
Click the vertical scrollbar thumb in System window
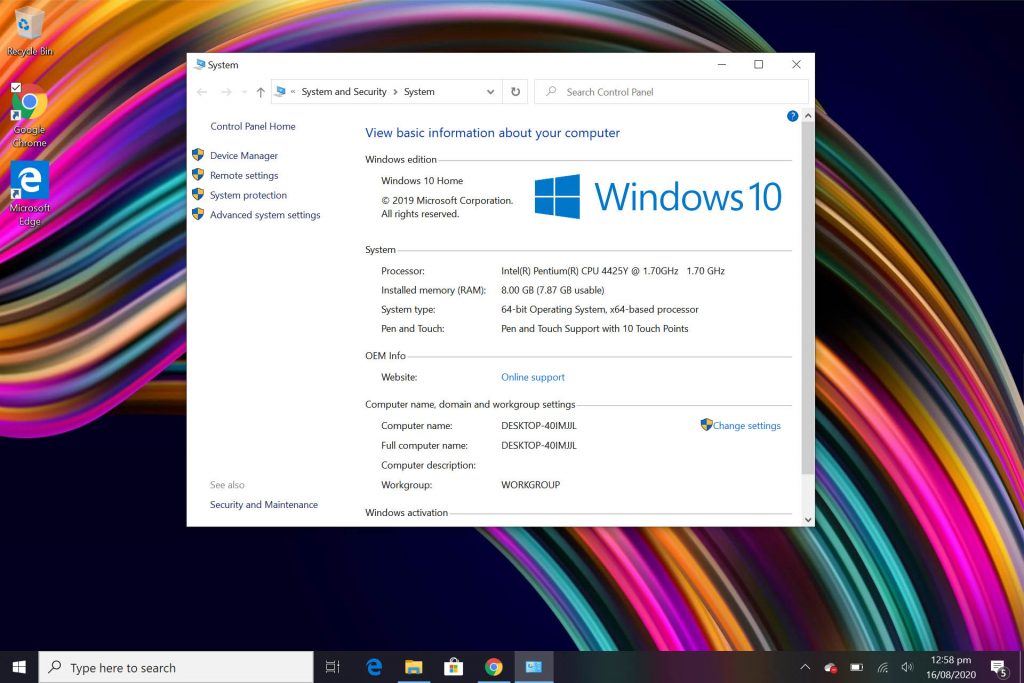point(808,298)
